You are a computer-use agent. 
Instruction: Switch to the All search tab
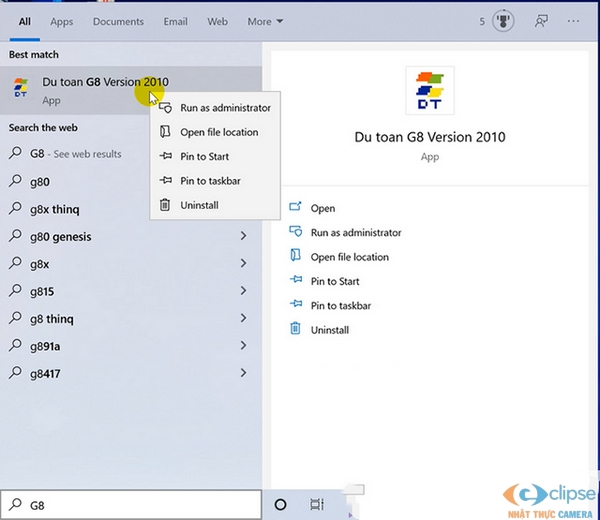tap(25, 22)
